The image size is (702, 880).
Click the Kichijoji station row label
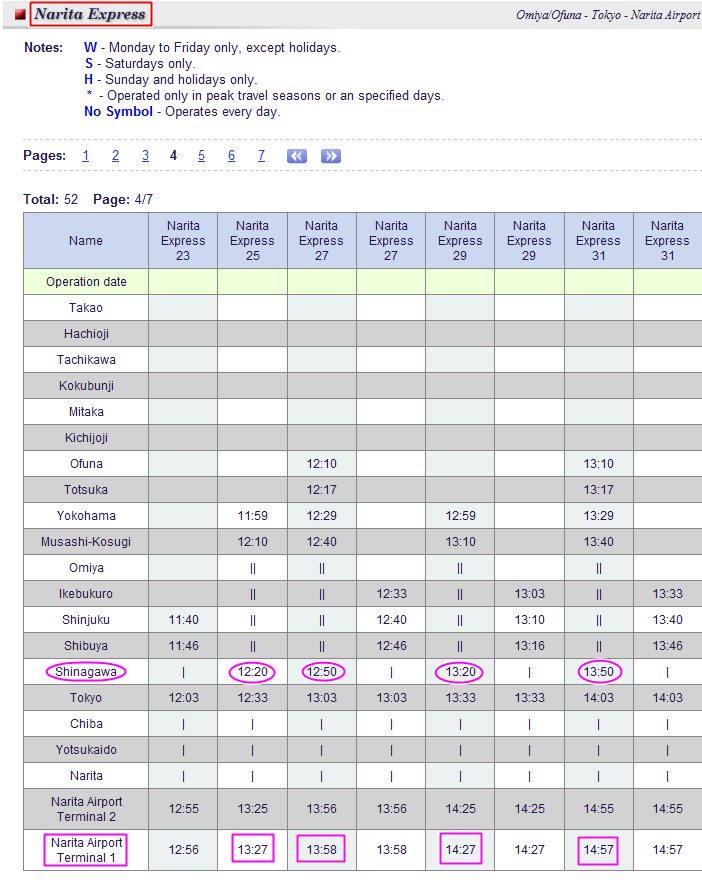pyautogui.click(x=86, y=438)
